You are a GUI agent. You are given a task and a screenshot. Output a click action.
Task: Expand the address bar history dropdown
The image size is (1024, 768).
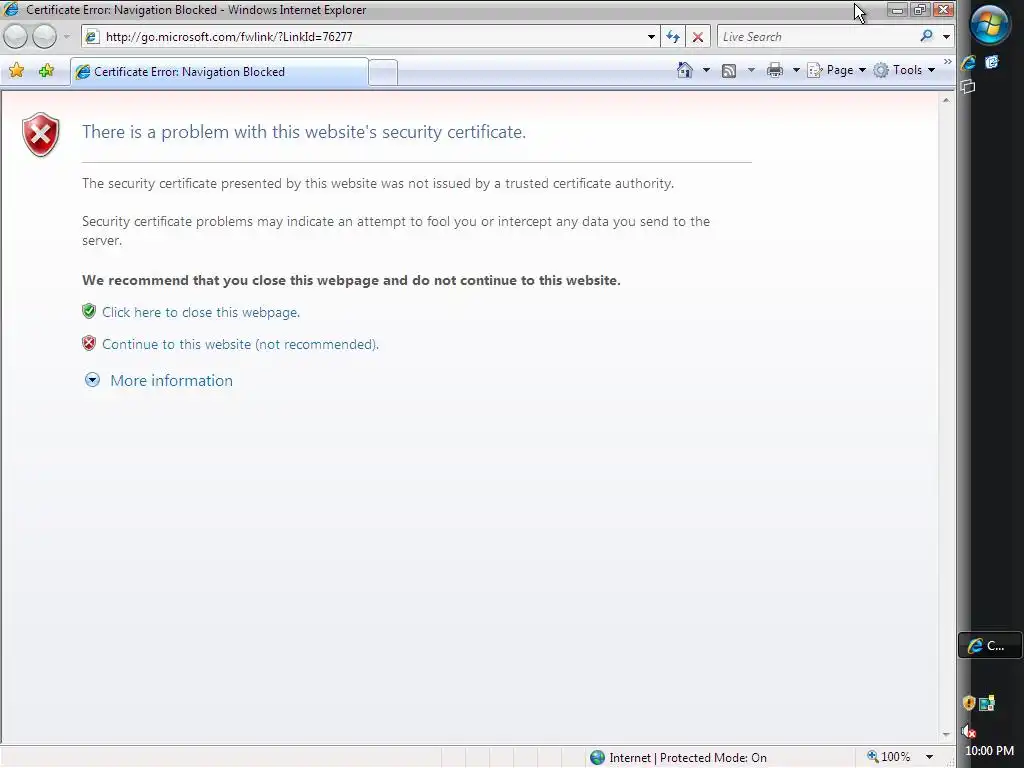point(651,37)
